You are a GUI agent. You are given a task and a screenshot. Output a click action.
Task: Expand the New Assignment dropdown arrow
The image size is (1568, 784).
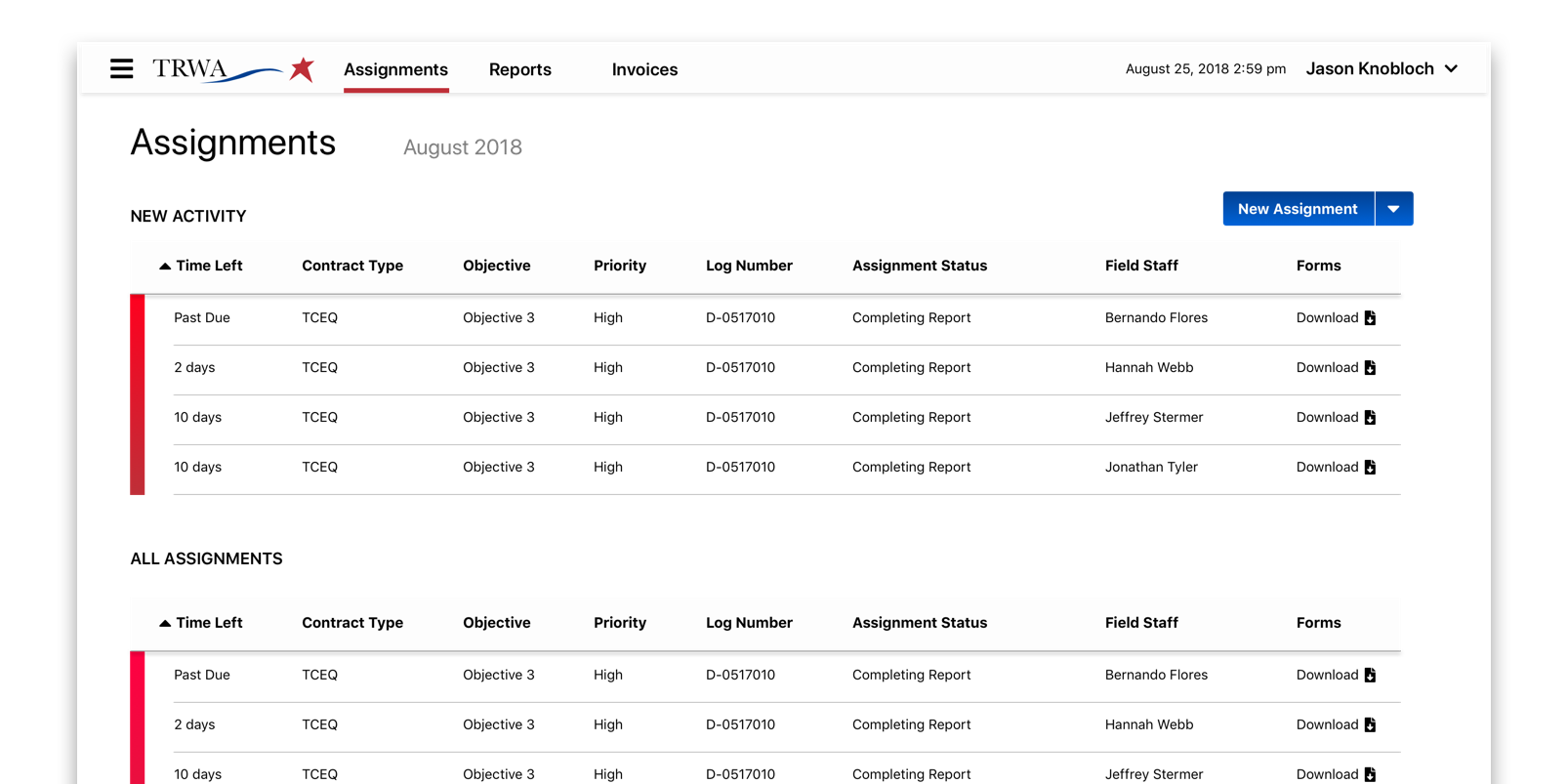[x=1394, y=209]
